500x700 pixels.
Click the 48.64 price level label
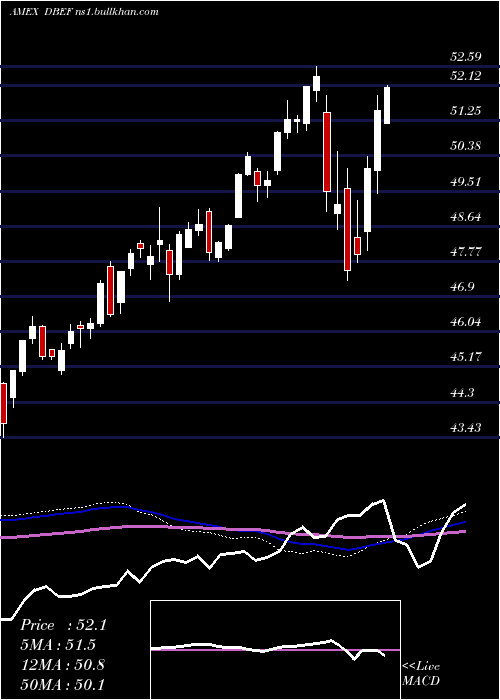[x=466, y=217]
